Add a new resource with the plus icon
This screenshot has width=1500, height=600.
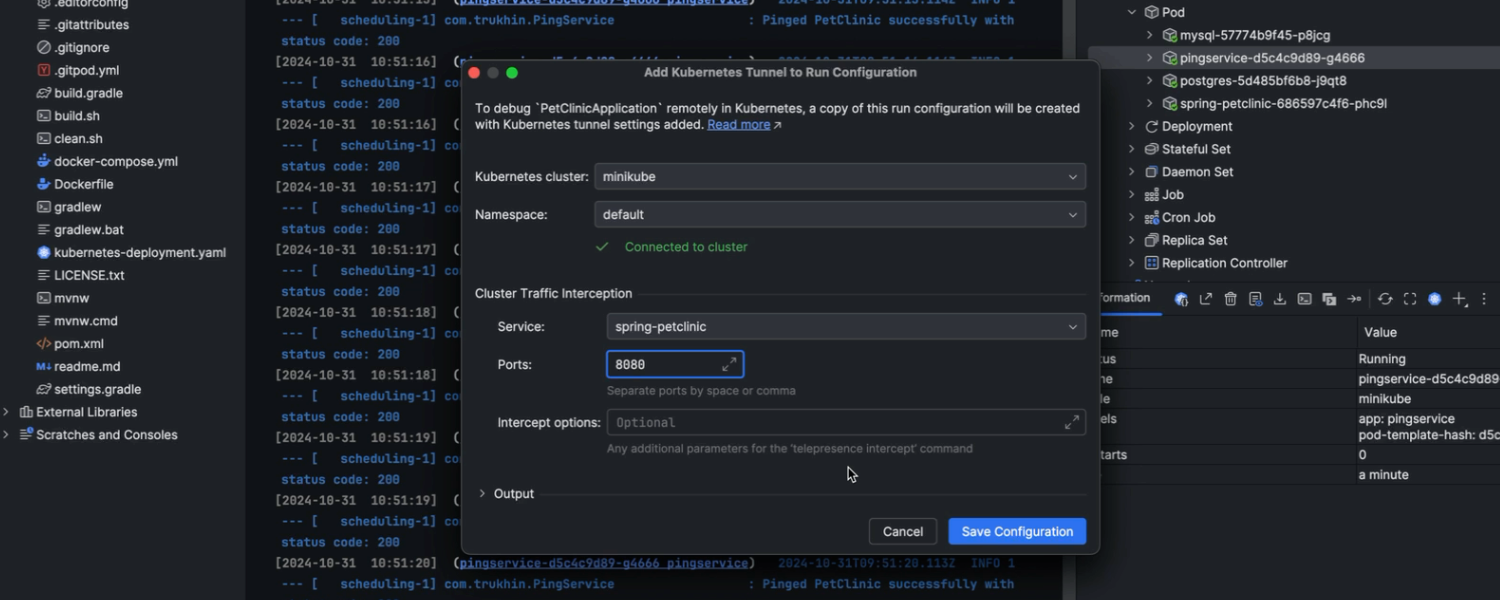pyautogui.click(x=1458, y=299)
